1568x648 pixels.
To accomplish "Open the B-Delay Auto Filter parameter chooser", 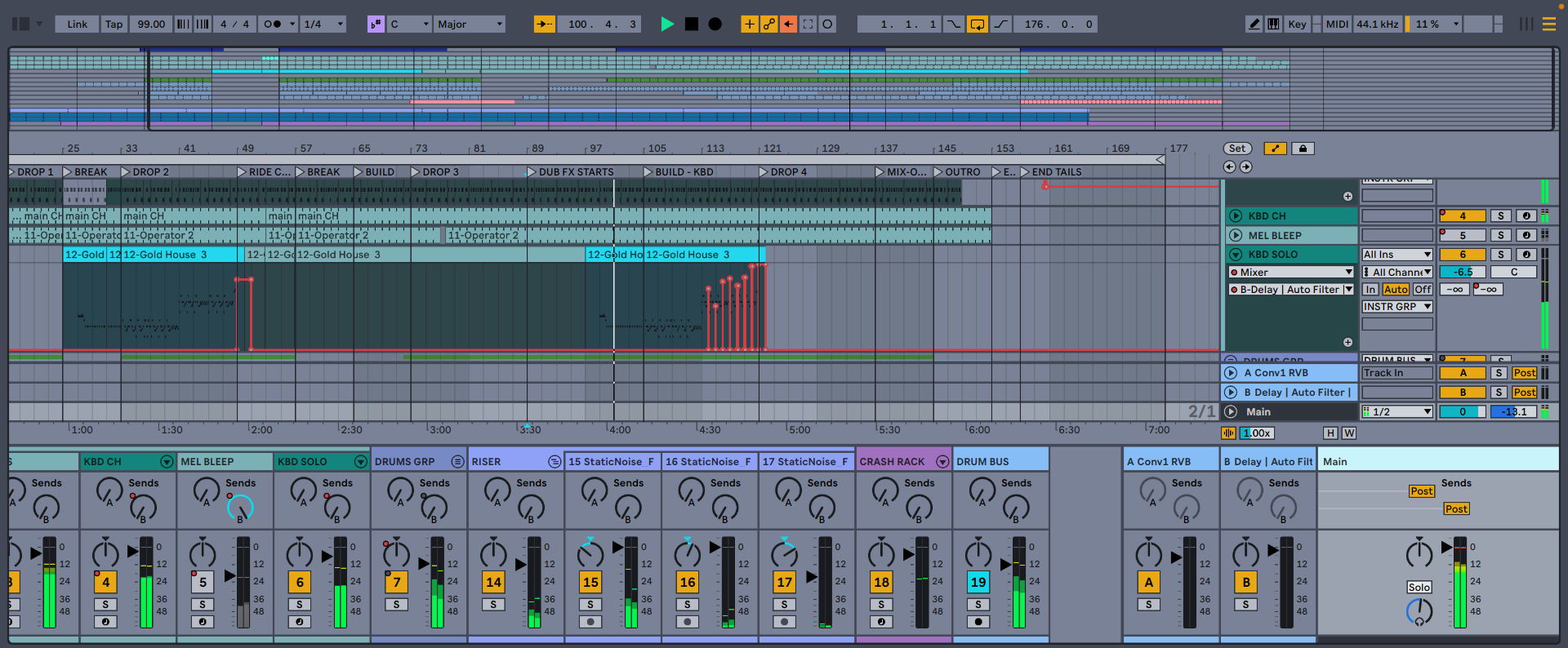I will click(x=1291, y=290).
